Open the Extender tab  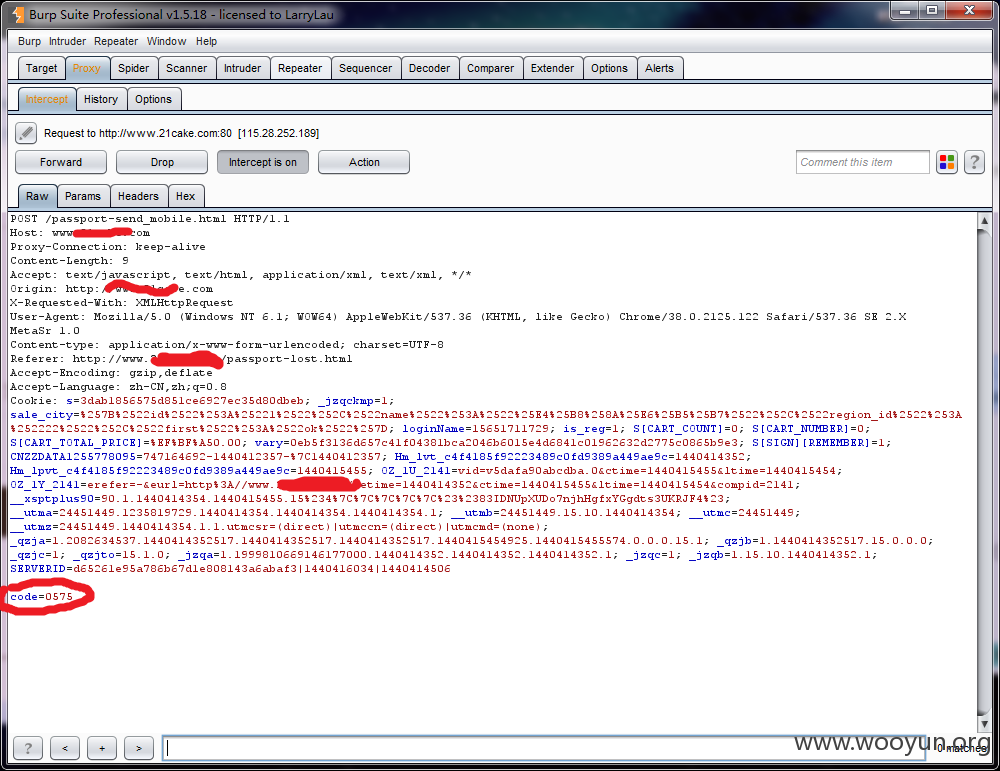tap(552, 68)
